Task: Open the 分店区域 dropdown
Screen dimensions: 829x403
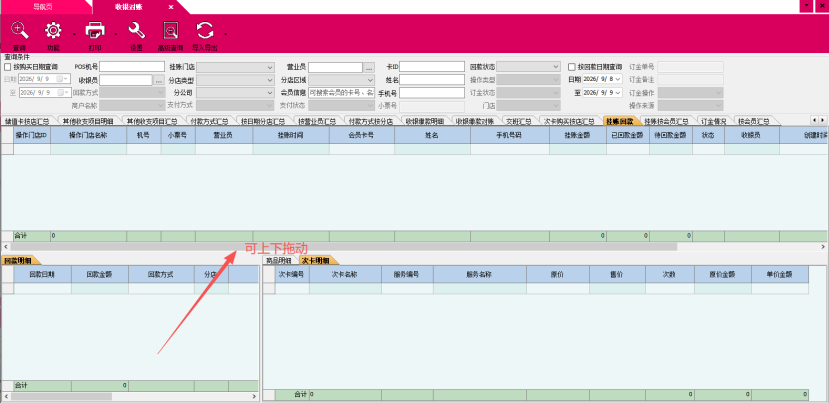Action: pos(342,80)
